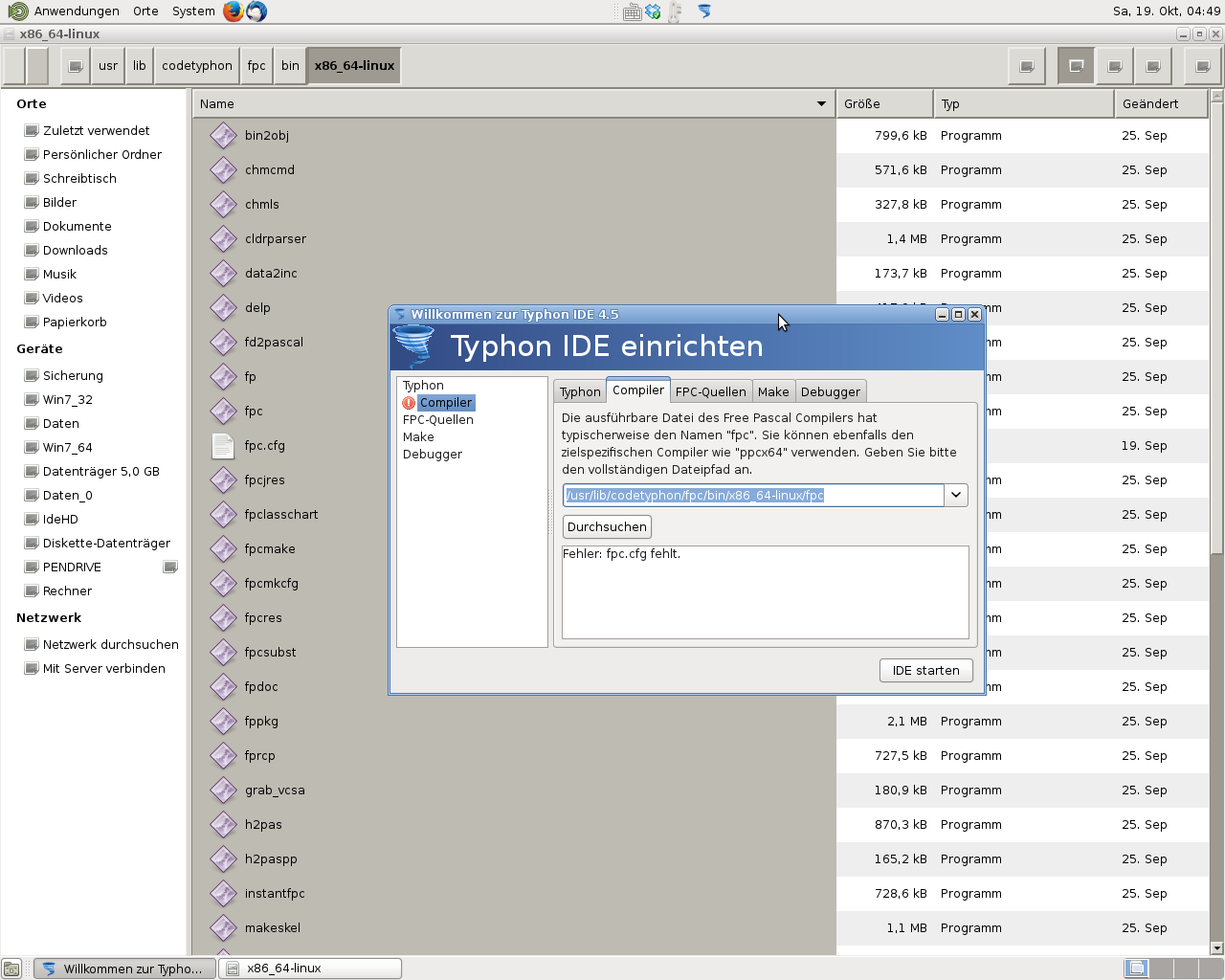
Task: Select the chmcmd program icon
Action: pos(223,170)
